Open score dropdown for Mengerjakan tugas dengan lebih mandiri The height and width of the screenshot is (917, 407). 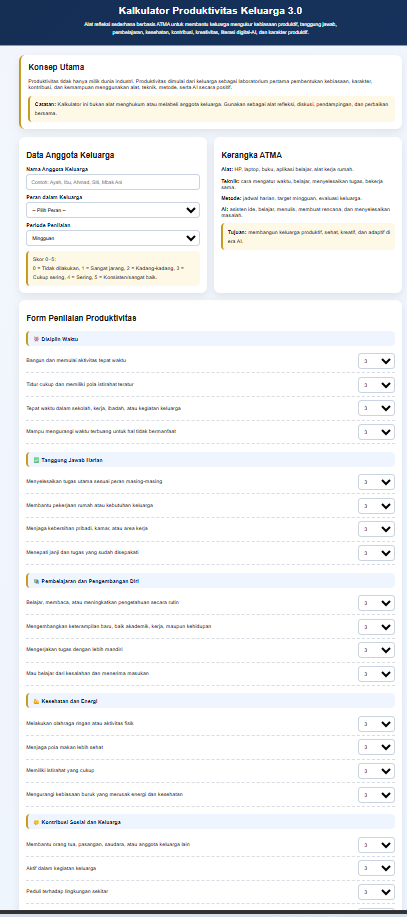click(x=376, y=650)
